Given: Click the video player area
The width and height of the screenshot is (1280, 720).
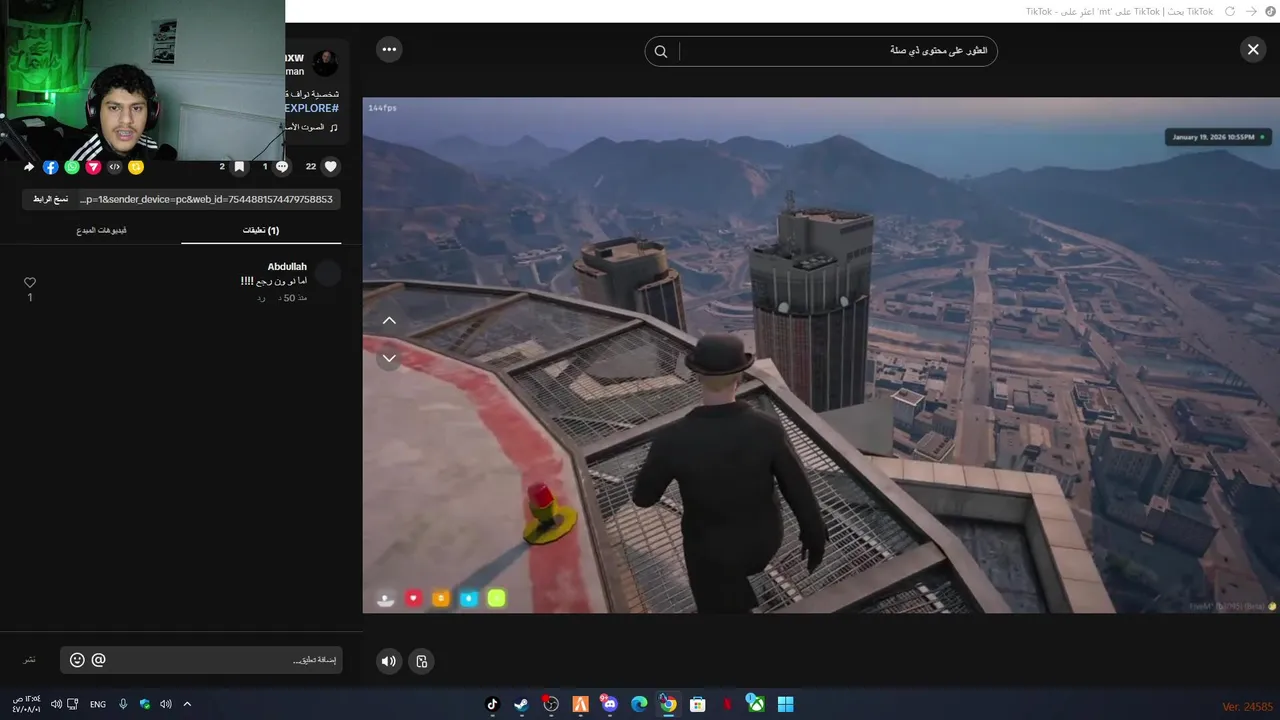Looking at the screenshot, I should 821,355.
